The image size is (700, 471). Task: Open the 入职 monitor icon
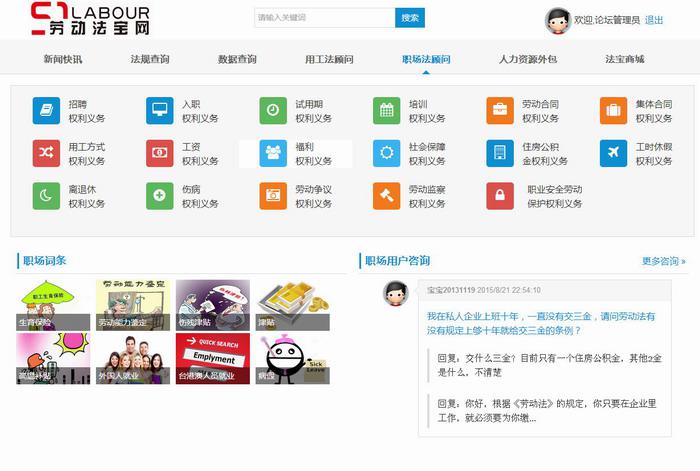[x=160, y=110]
